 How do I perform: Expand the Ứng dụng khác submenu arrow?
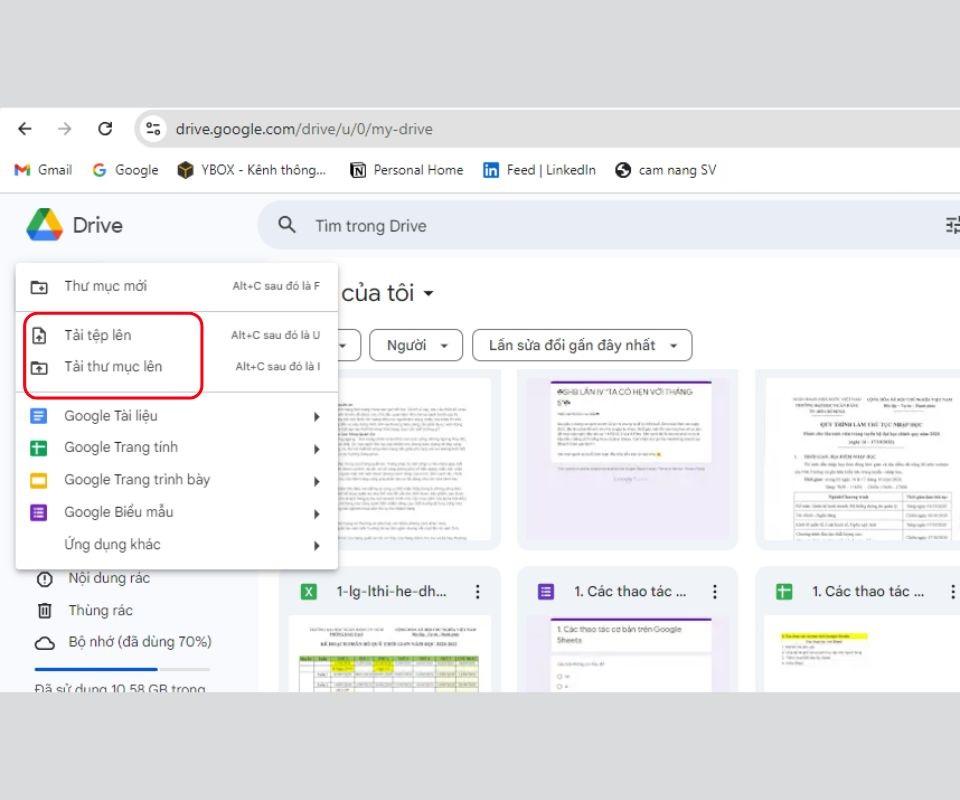316,545
